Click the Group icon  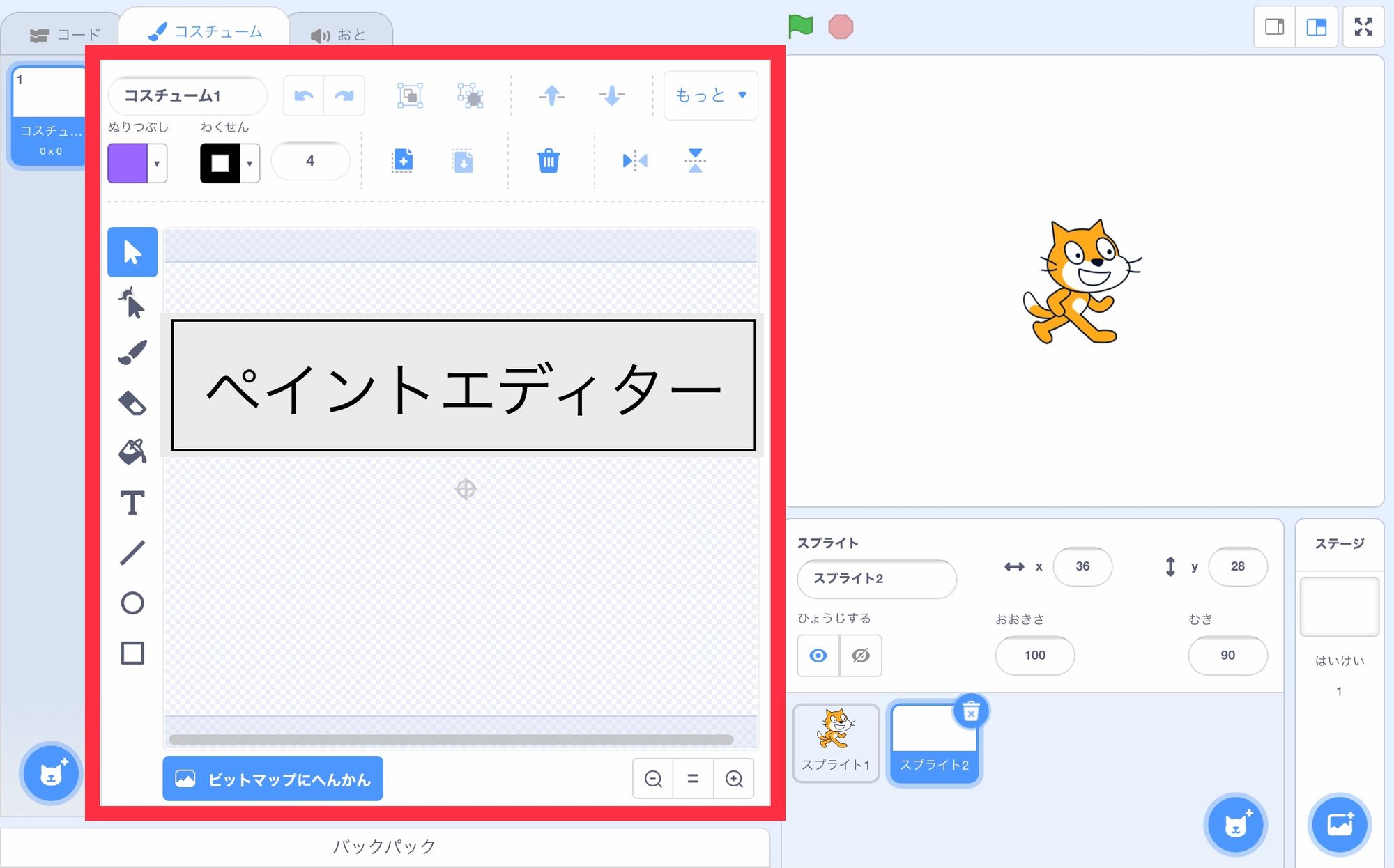click(x=411, y=95)
